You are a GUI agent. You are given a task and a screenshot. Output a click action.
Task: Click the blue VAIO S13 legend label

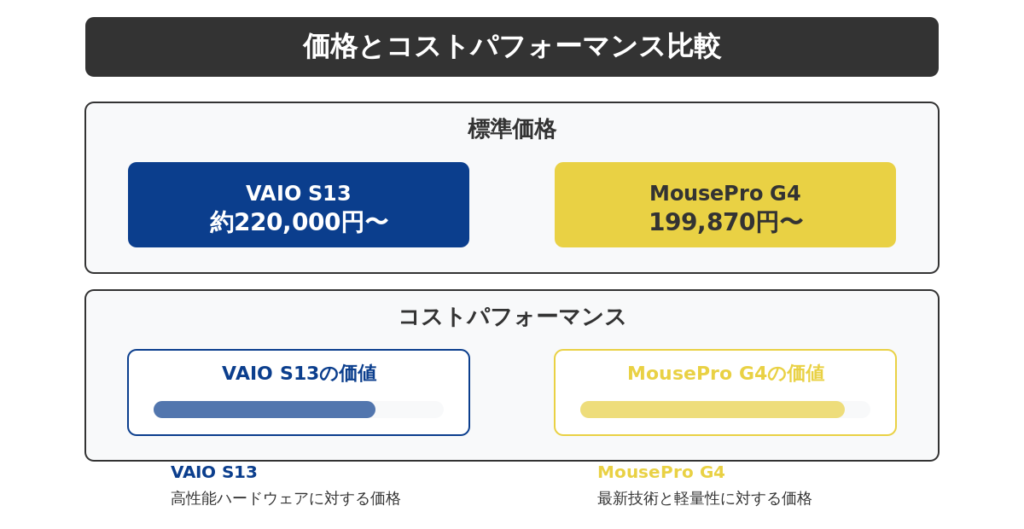(214, 472)
